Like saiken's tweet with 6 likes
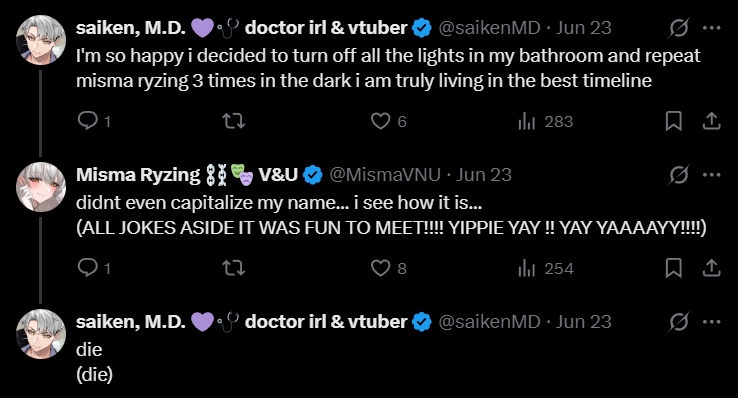Screen dimensions: 738x398 click(380, 121)
